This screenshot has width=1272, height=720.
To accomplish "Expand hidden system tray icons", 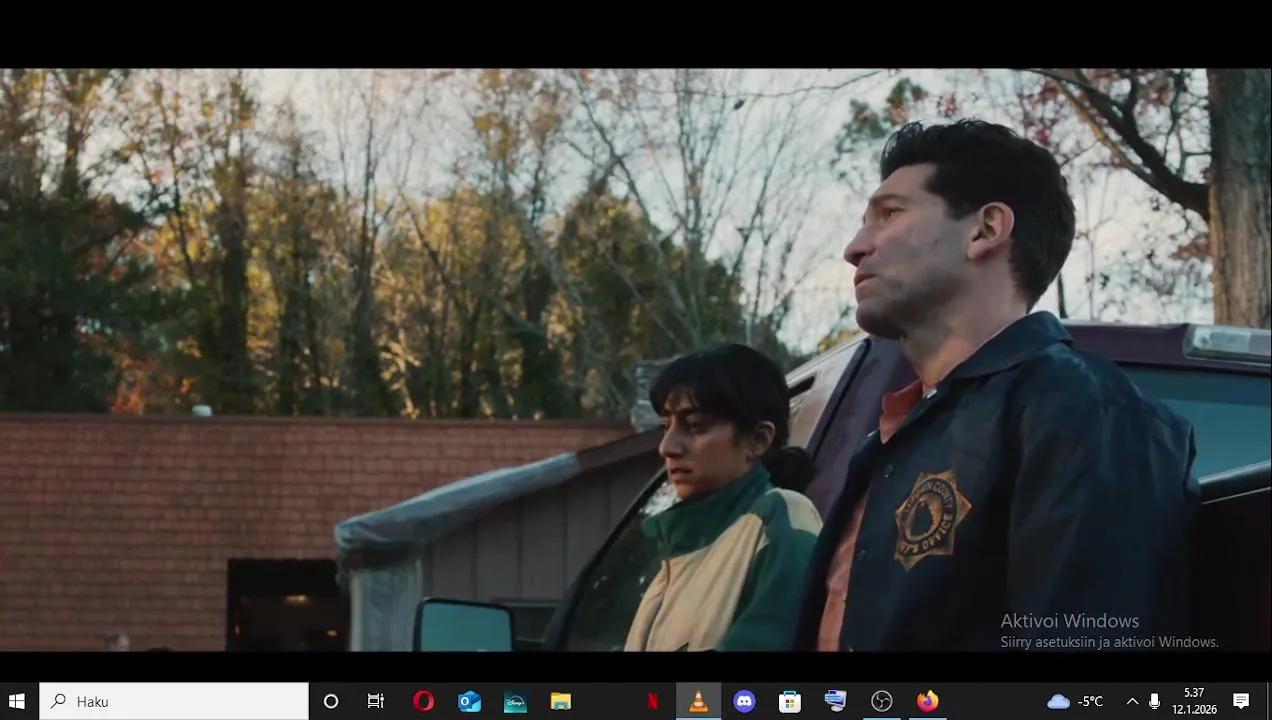I will 1132,701.
